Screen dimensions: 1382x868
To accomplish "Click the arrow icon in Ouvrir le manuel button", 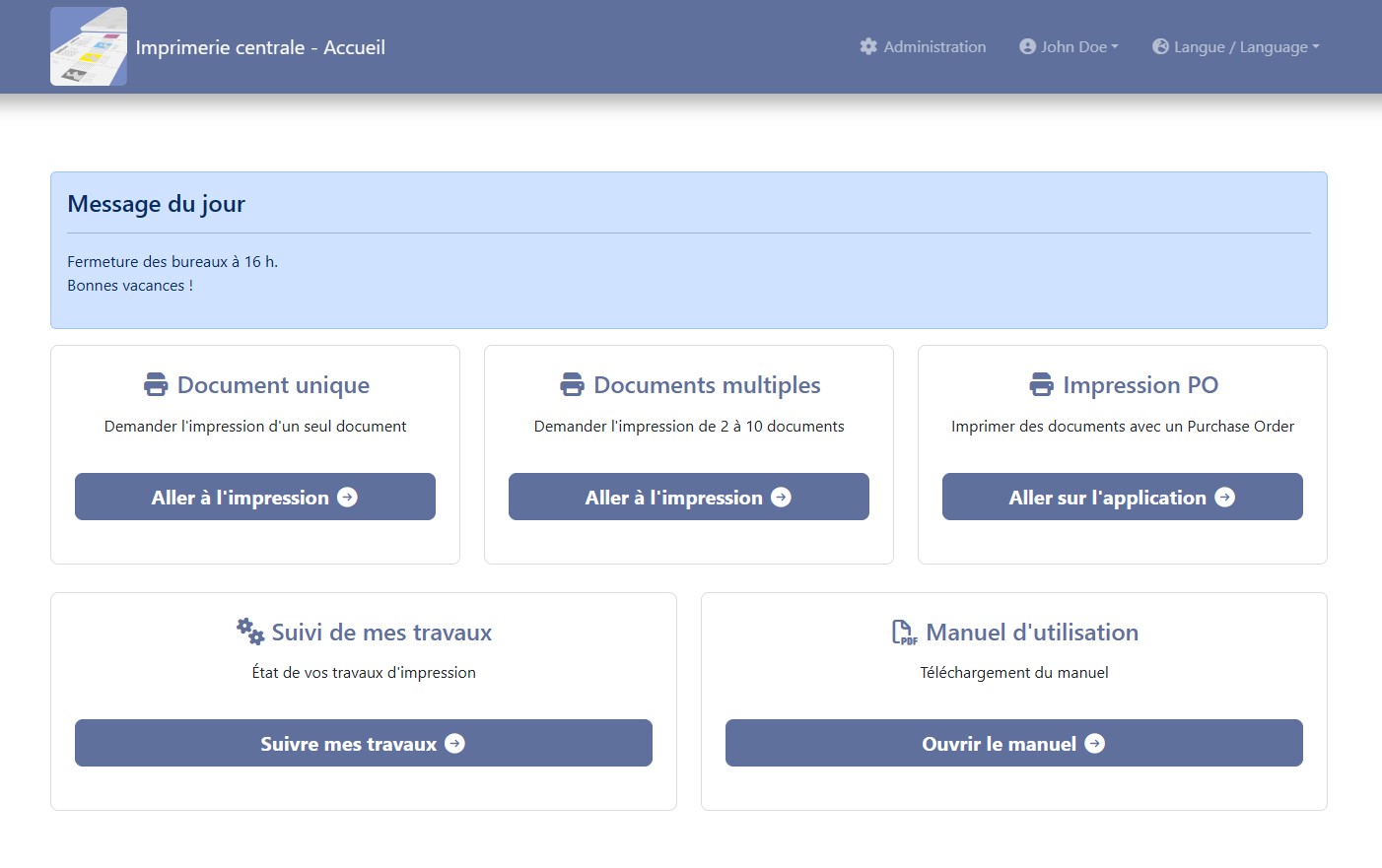I will (1094, 744).
